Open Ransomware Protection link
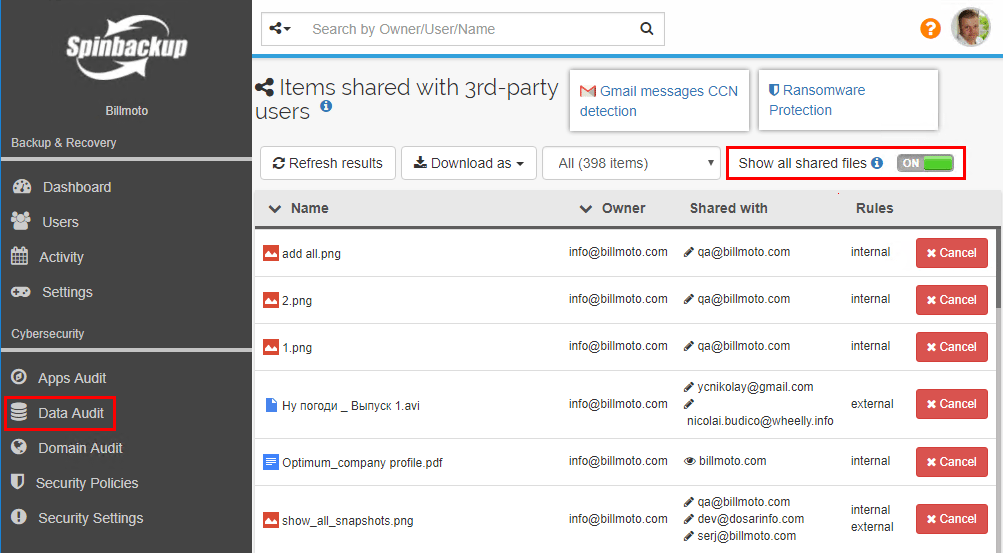Screen dimensions: 1003x553 [817, 100]
